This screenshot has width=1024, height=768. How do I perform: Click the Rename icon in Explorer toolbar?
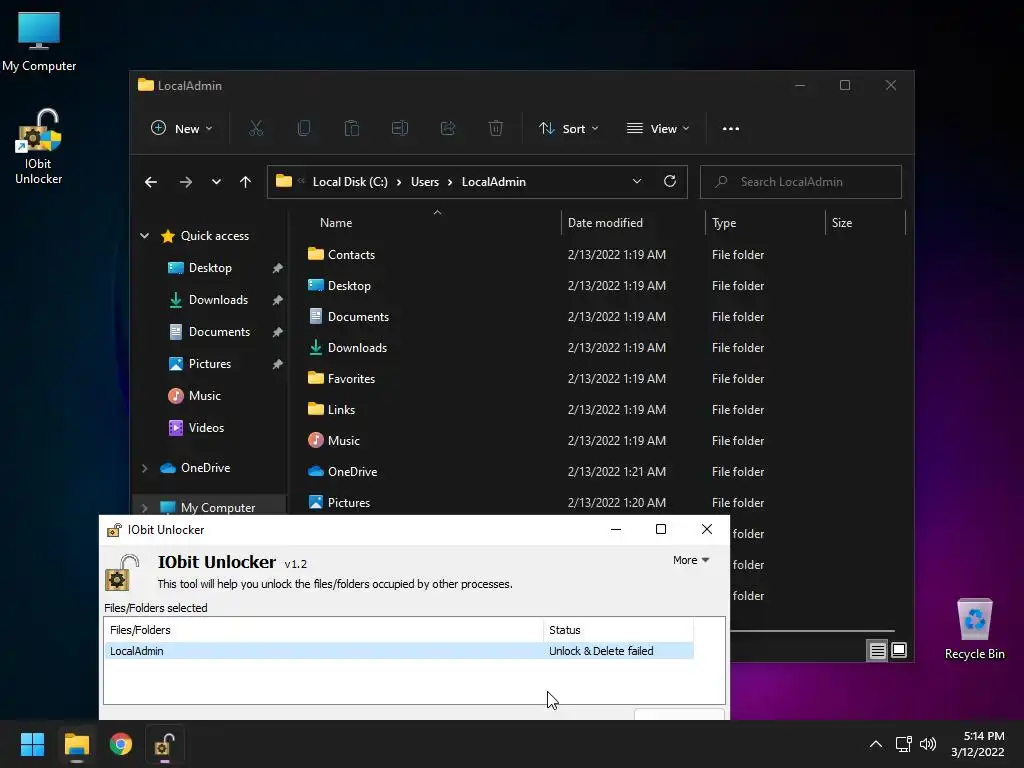(400, 129)
